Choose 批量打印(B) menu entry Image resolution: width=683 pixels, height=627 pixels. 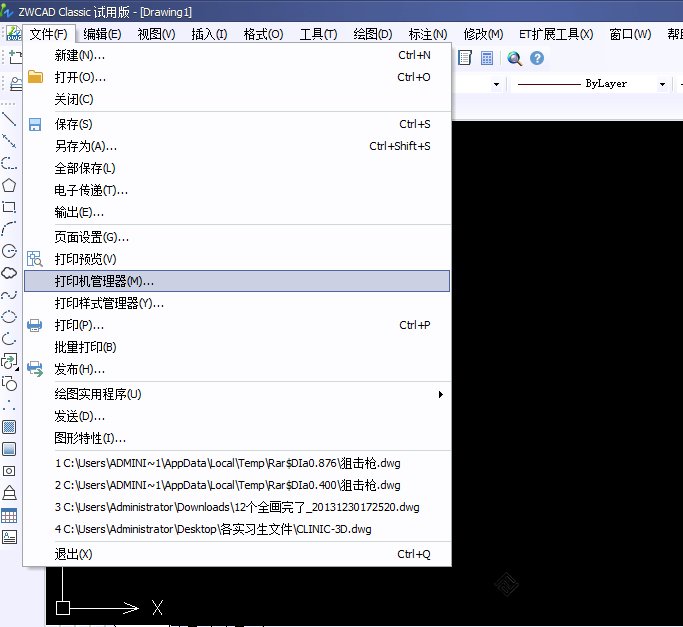[x=237, y=347]
